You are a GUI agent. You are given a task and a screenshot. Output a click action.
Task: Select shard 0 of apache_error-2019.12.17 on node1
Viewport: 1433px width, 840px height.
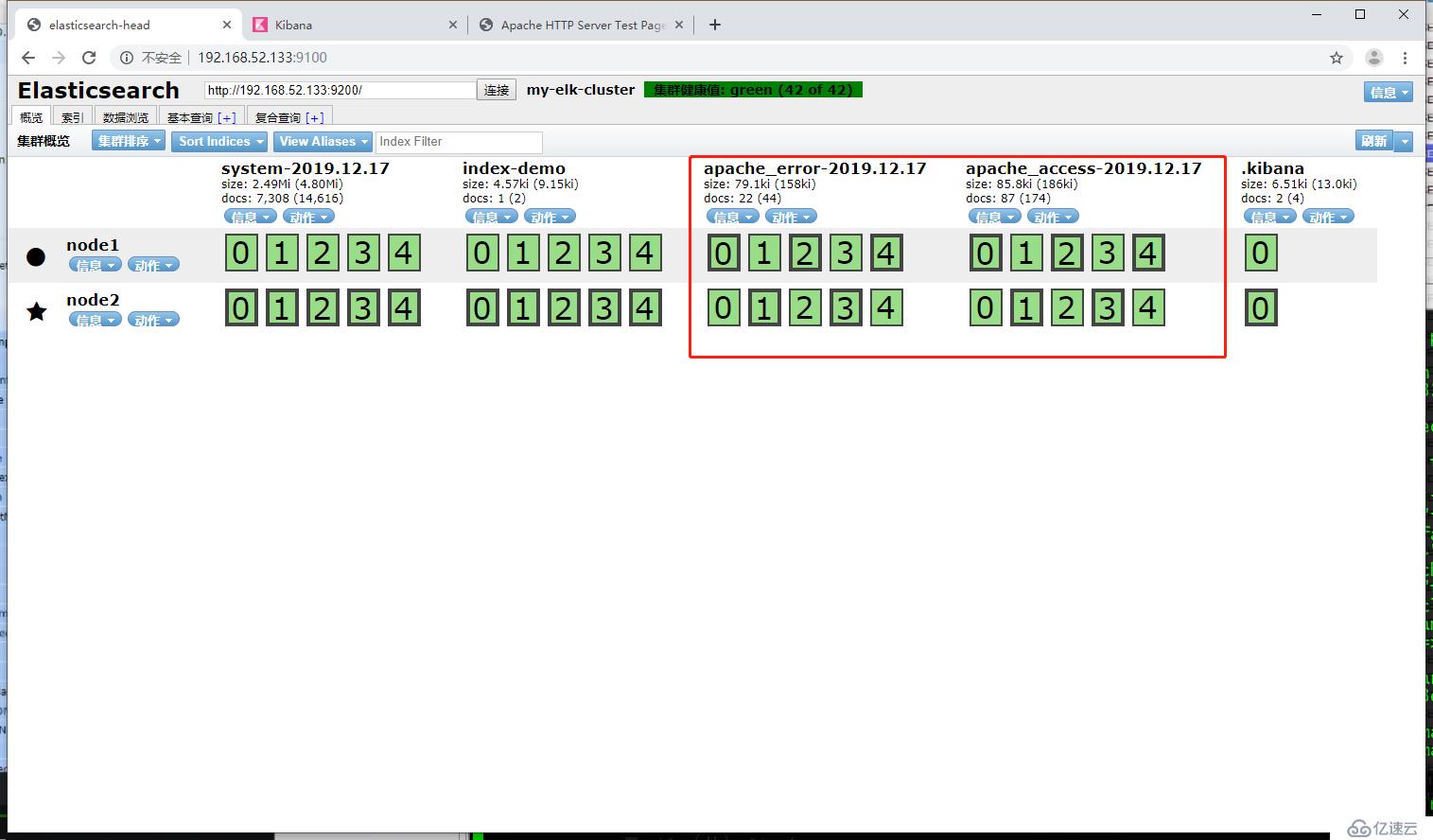(724, 253)
